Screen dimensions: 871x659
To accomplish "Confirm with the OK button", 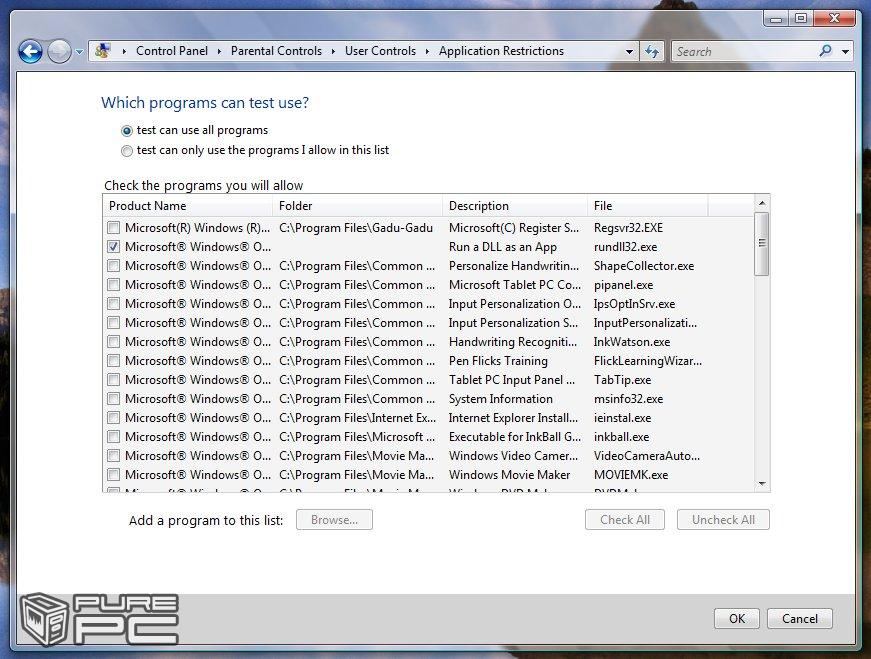I will 737,618.
